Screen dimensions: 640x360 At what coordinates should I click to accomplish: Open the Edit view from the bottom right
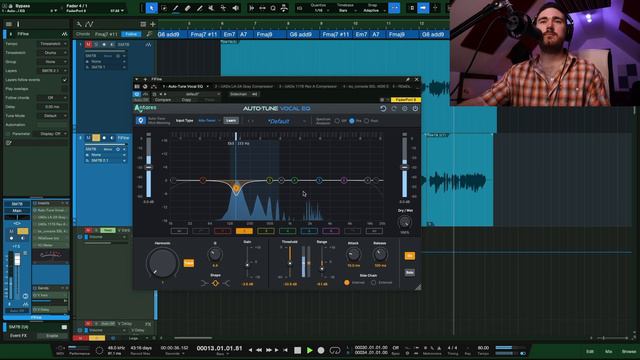(590, 351)
